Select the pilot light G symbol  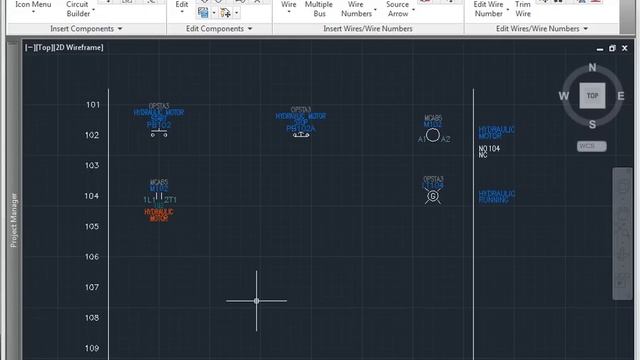tap(433, 196)
